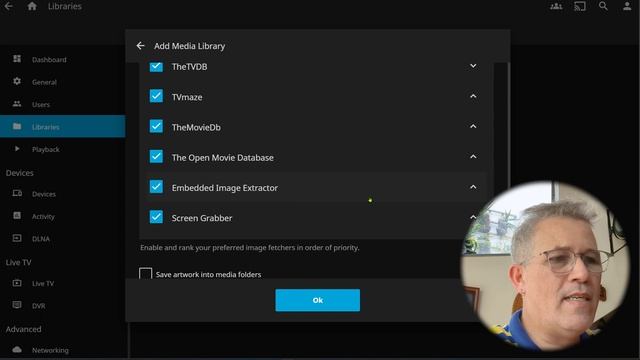Click the Devices monitor icon

pyautogui.click(x=17, y=193)
